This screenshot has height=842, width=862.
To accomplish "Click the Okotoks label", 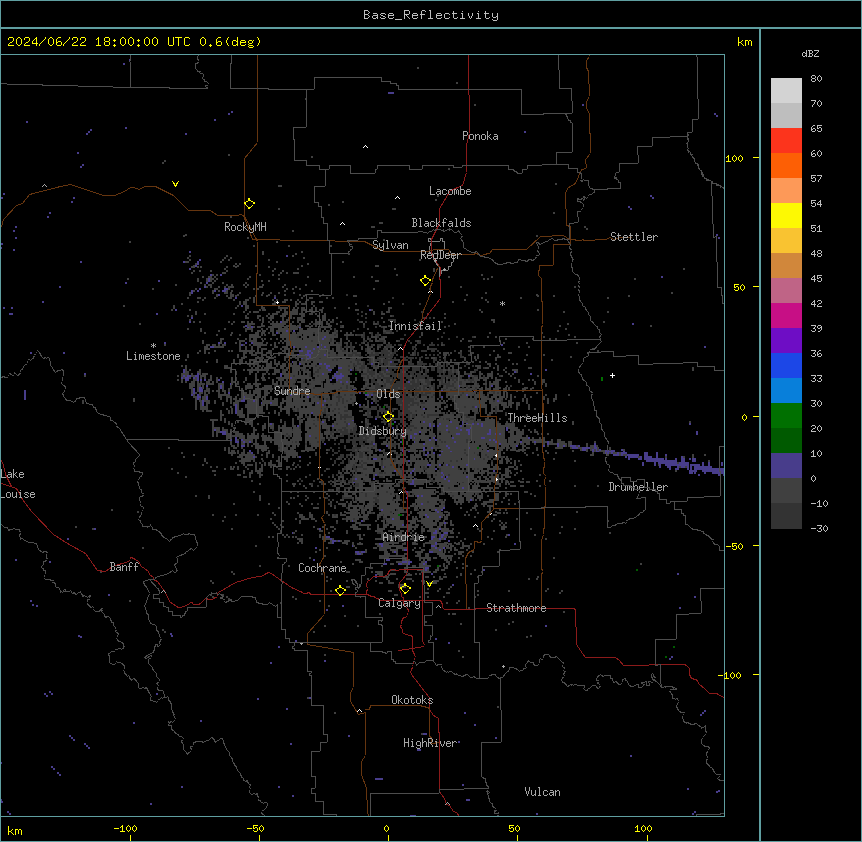I will pos(412,700).
